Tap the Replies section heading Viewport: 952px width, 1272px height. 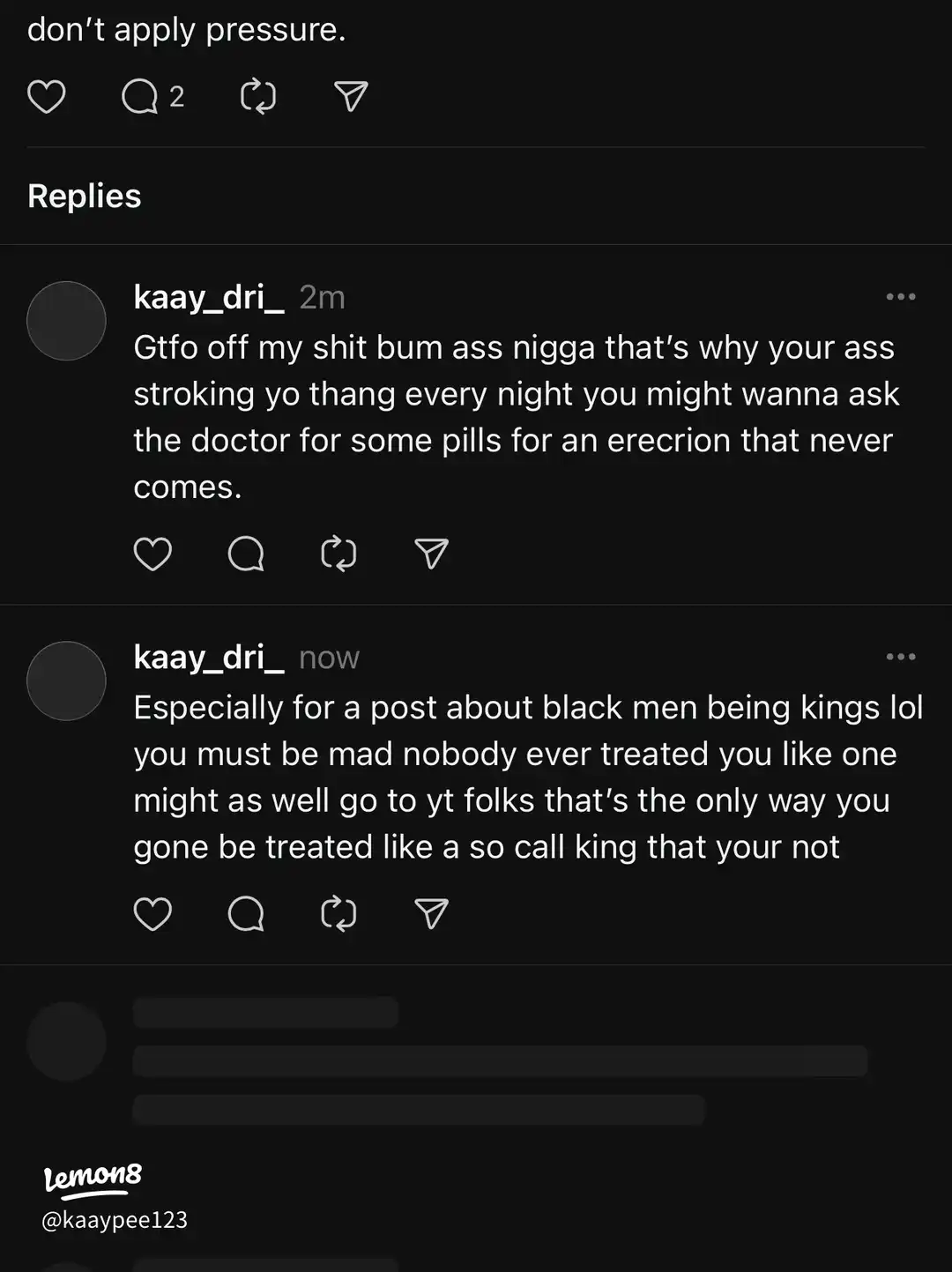(x=85, y=196)
